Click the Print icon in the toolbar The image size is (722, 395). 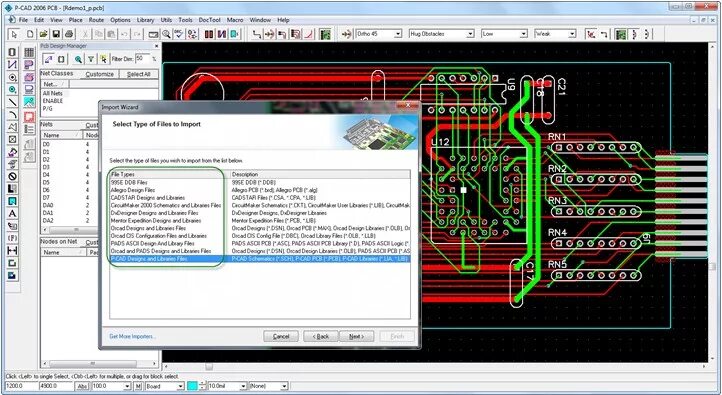point(69,34)
